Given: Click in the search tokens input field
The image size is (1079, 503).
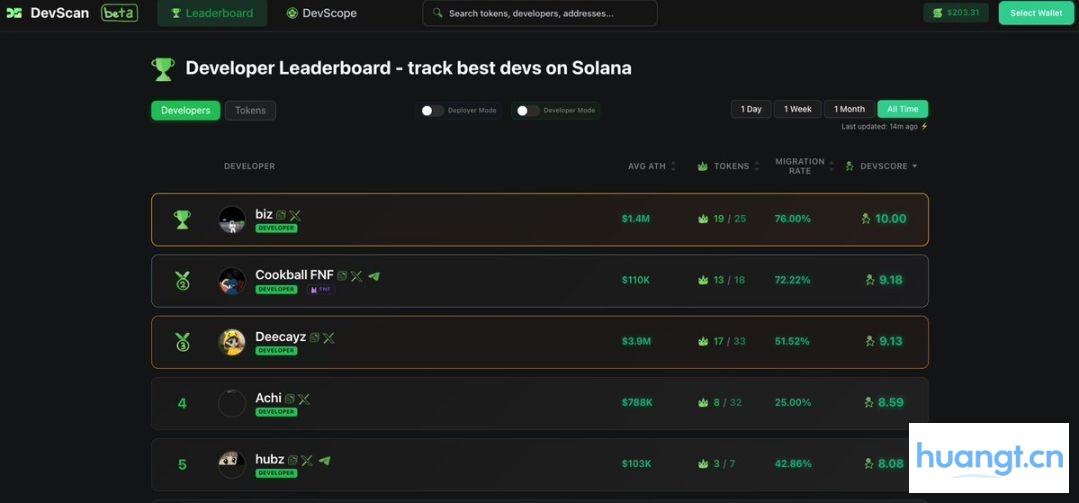Looking at the screenshot, I should click(x=545, y=14).
